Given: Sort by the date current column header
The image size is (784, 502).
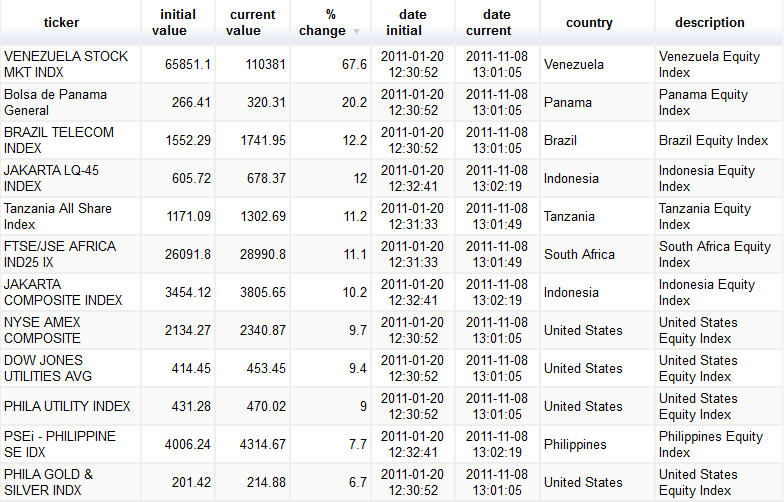Looking at the screenshot, I should pos(496,22).
